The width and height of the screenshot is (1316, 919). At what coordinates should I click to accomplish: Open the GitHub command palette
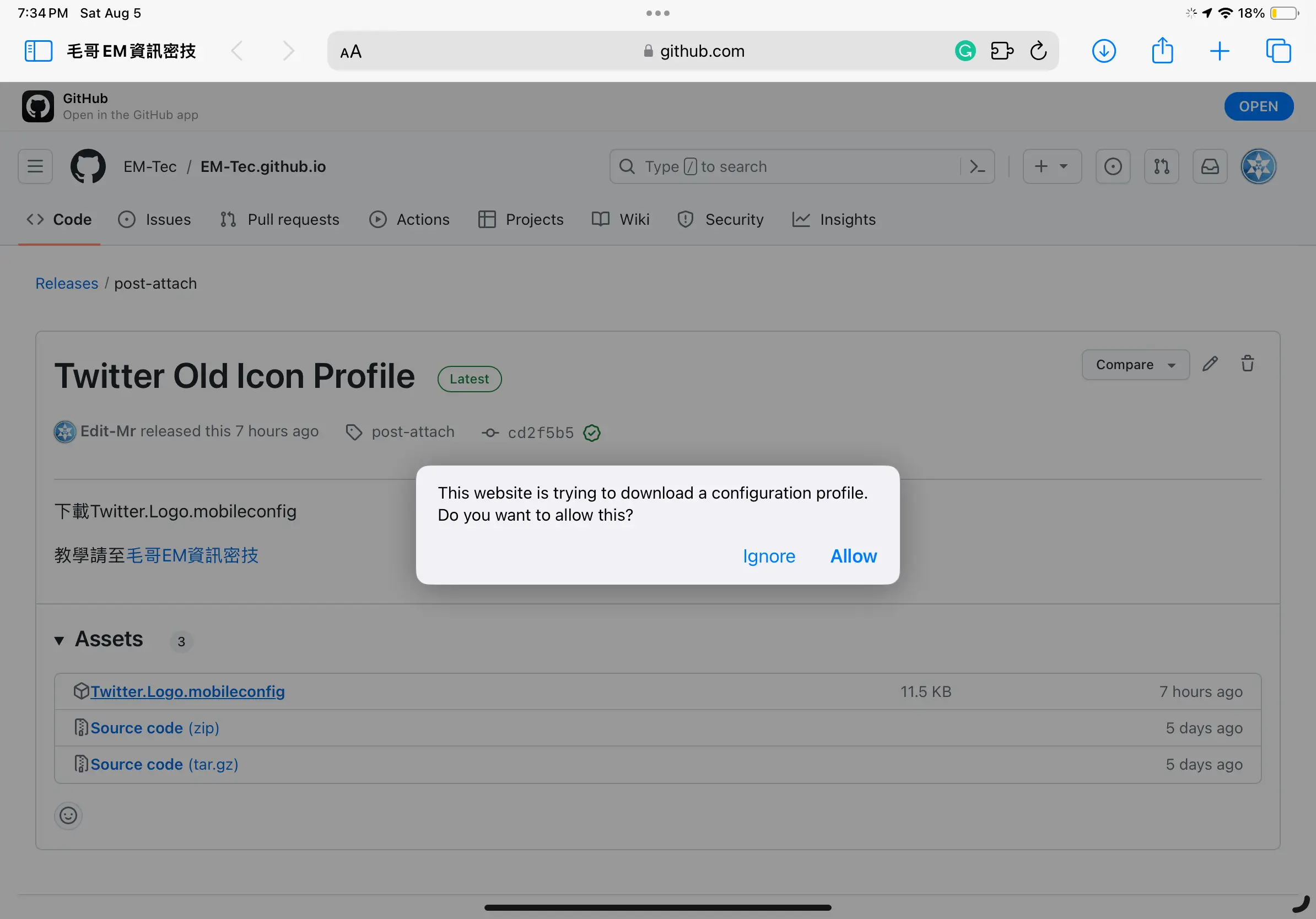click(977, 167)
